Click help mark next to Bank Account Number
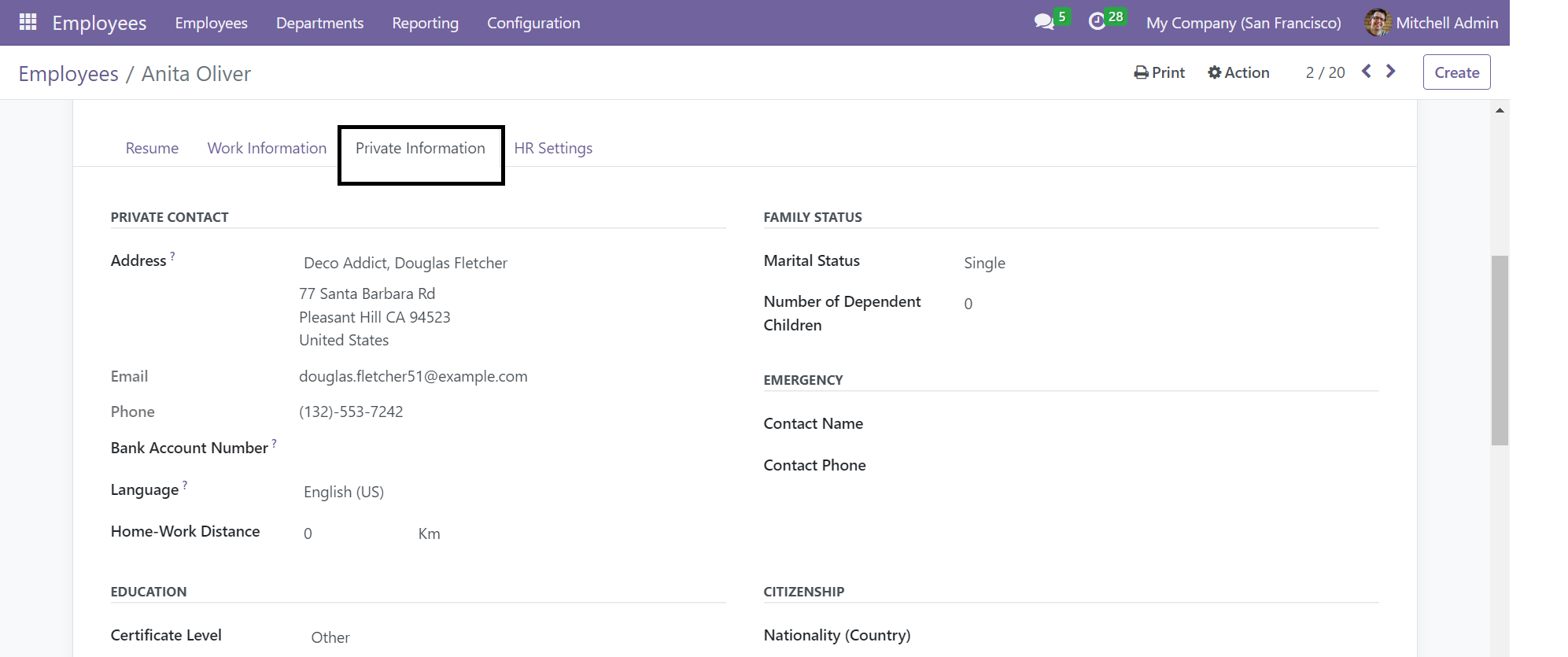Screen dimensions: 1568x657 [274, 443]
